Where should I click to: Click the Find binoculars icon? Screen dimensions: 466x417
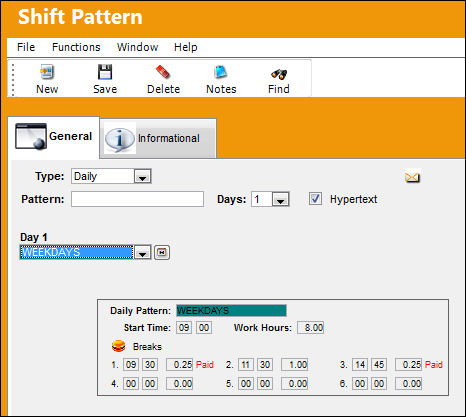pos(279,74)
